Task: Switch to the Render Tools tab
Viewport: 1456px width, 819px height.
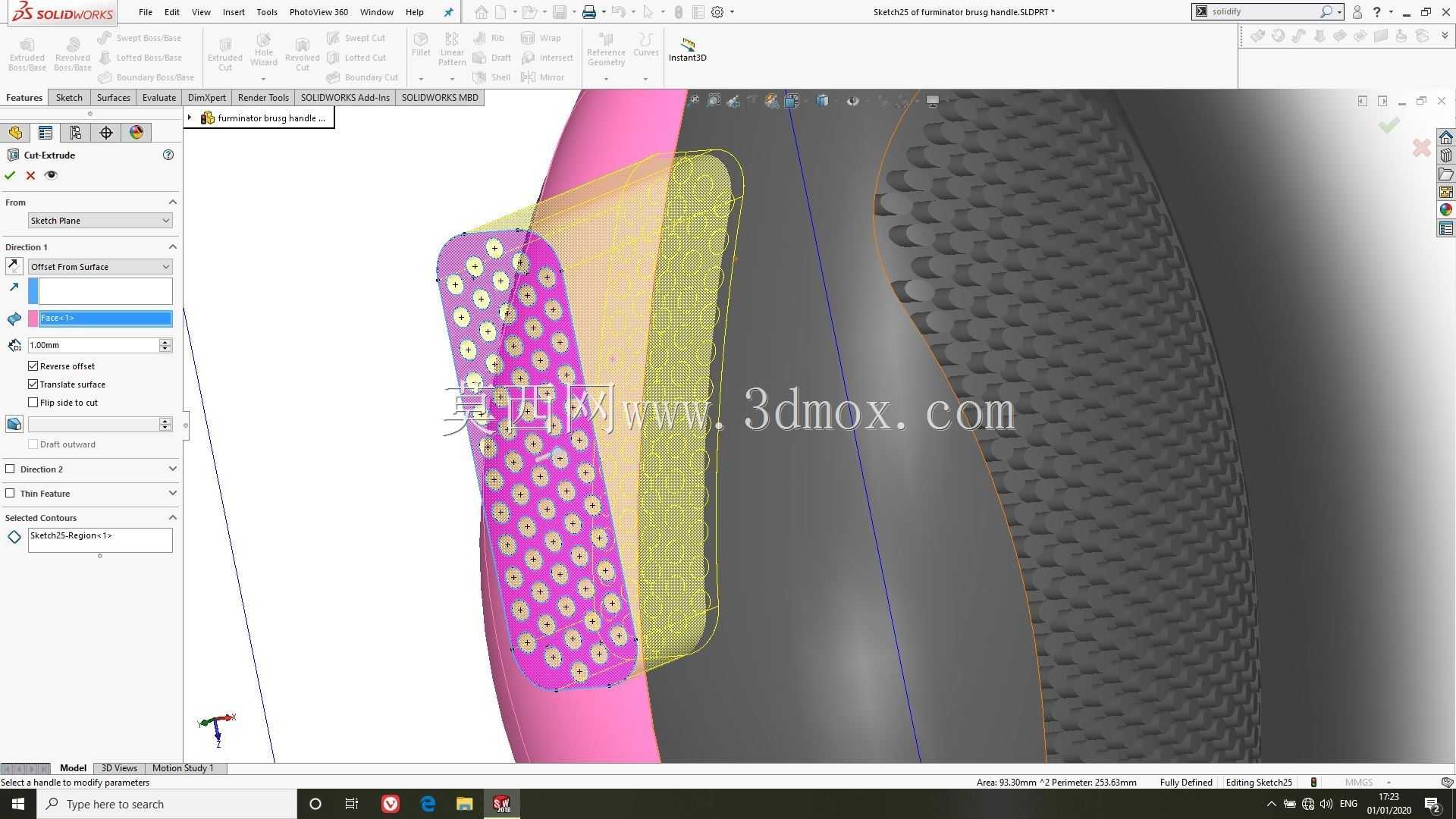Action: pos(263,98)
